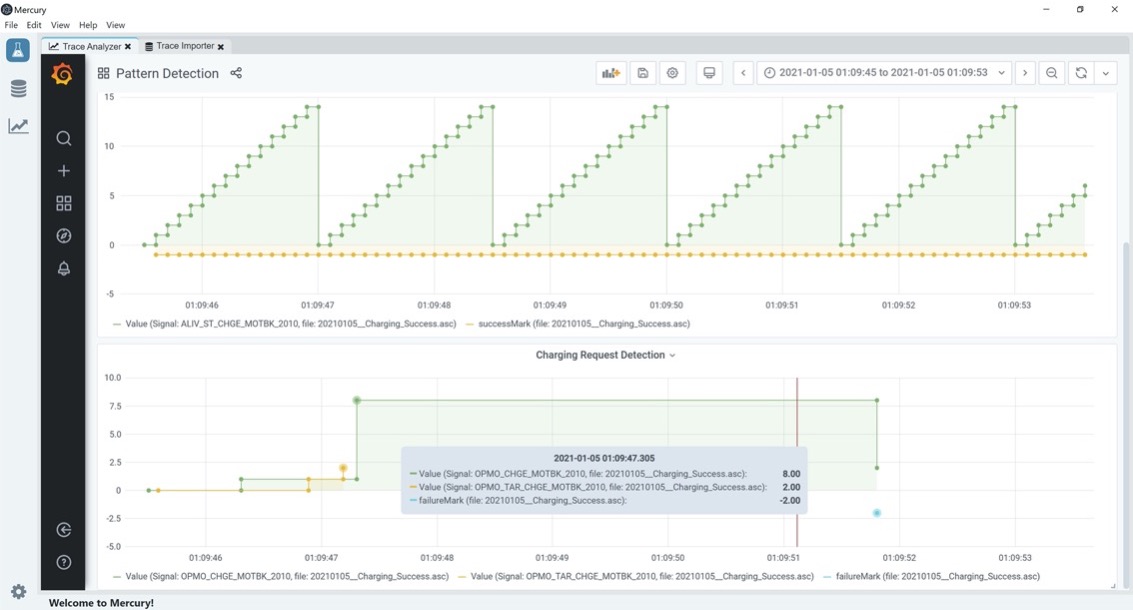Open the refresh interval dropdown arrow
Screen dimensions: 1133x610
pos(1105,73)
